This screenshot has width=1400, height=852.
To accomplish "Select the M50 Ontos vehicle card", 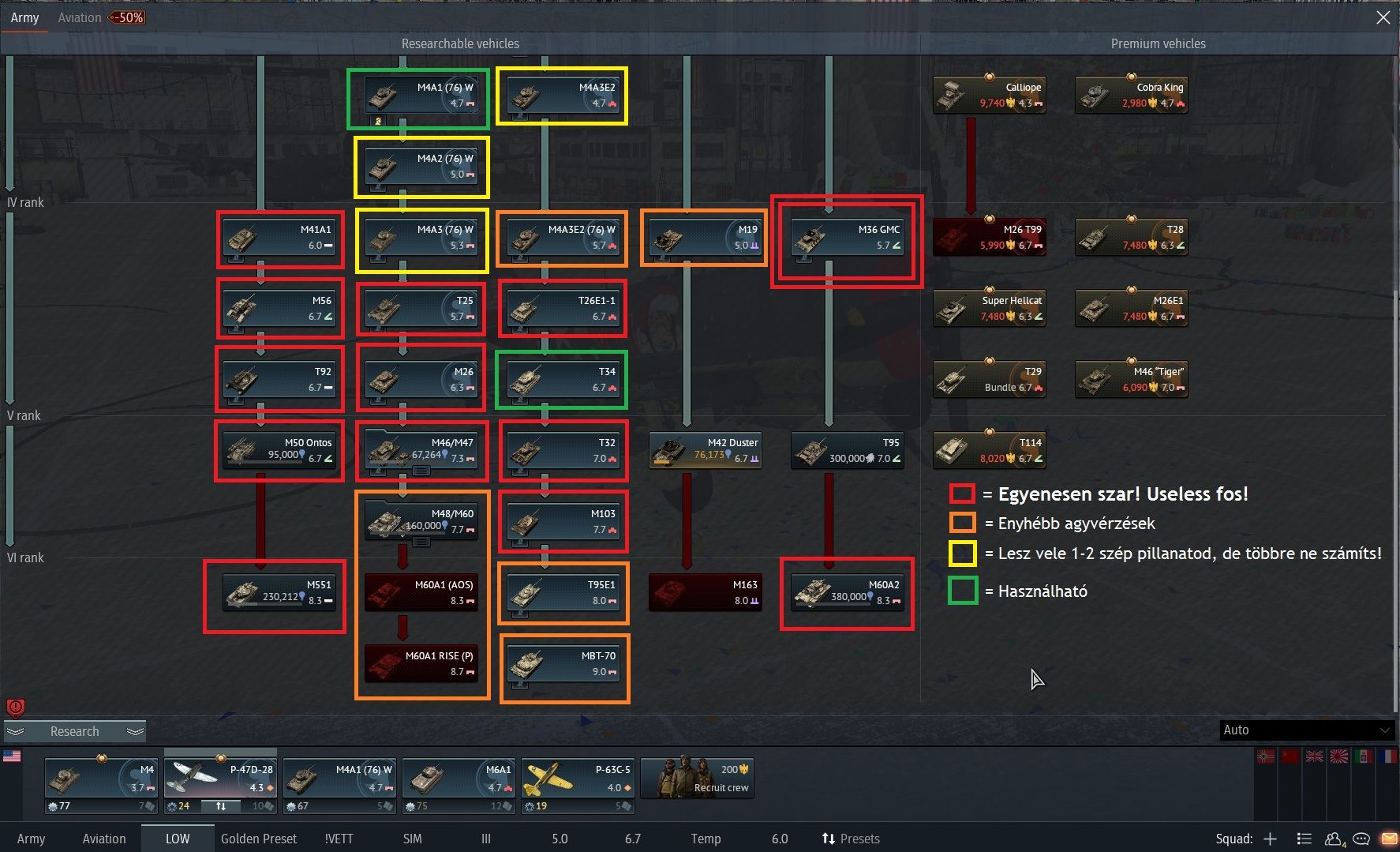I will pos(279,451).
